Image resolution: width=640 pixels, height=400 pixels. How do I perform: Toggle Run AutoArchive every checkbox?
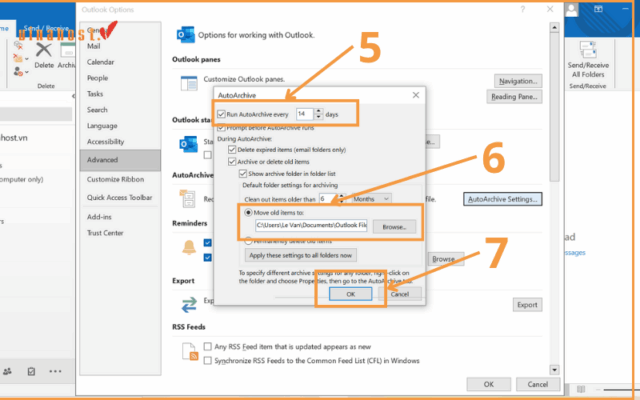click(222, 116)
